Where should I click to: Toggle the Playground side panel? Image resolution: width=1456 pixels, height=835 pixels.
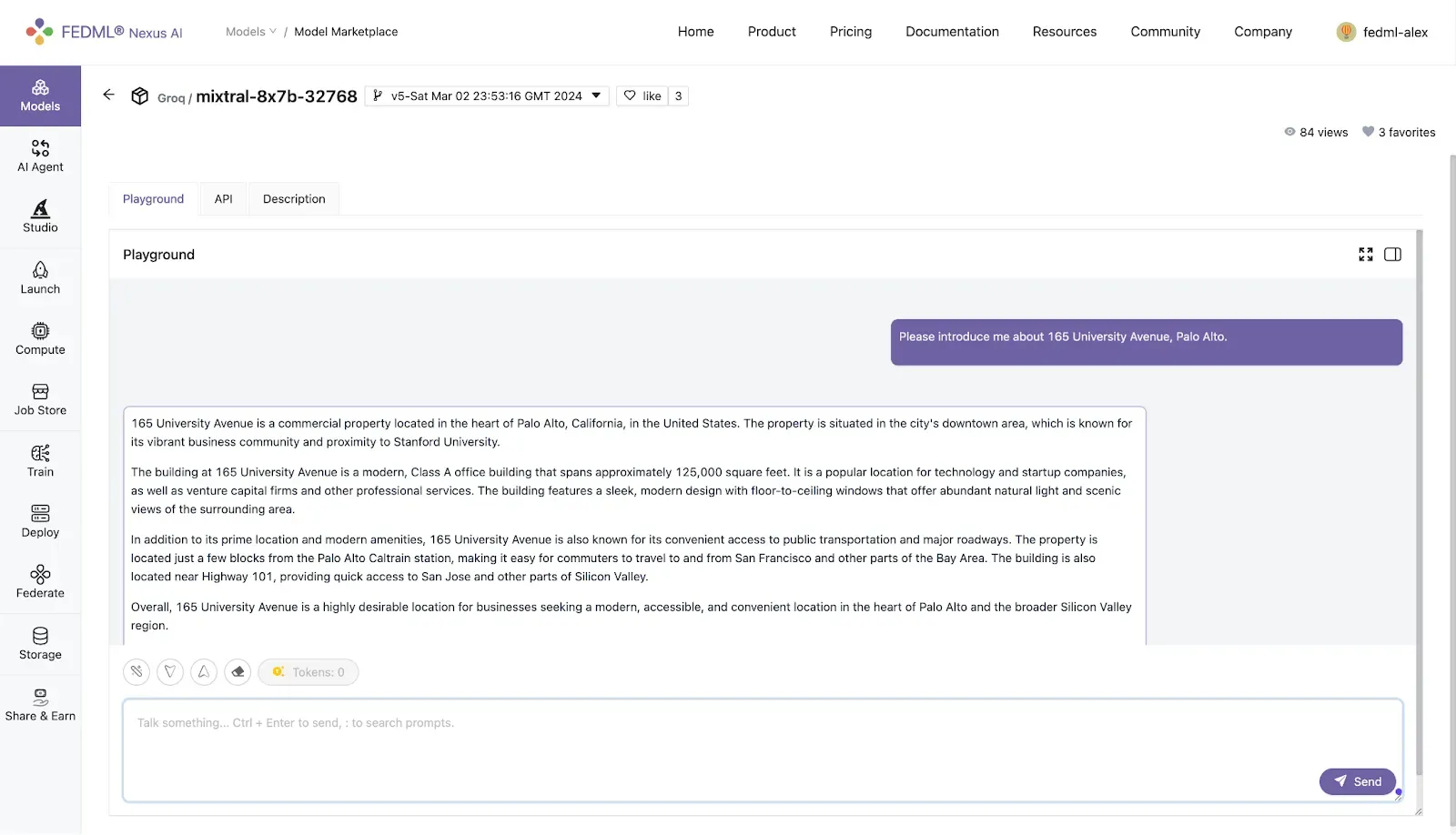pyautogui.click(x=1393, y=255)
